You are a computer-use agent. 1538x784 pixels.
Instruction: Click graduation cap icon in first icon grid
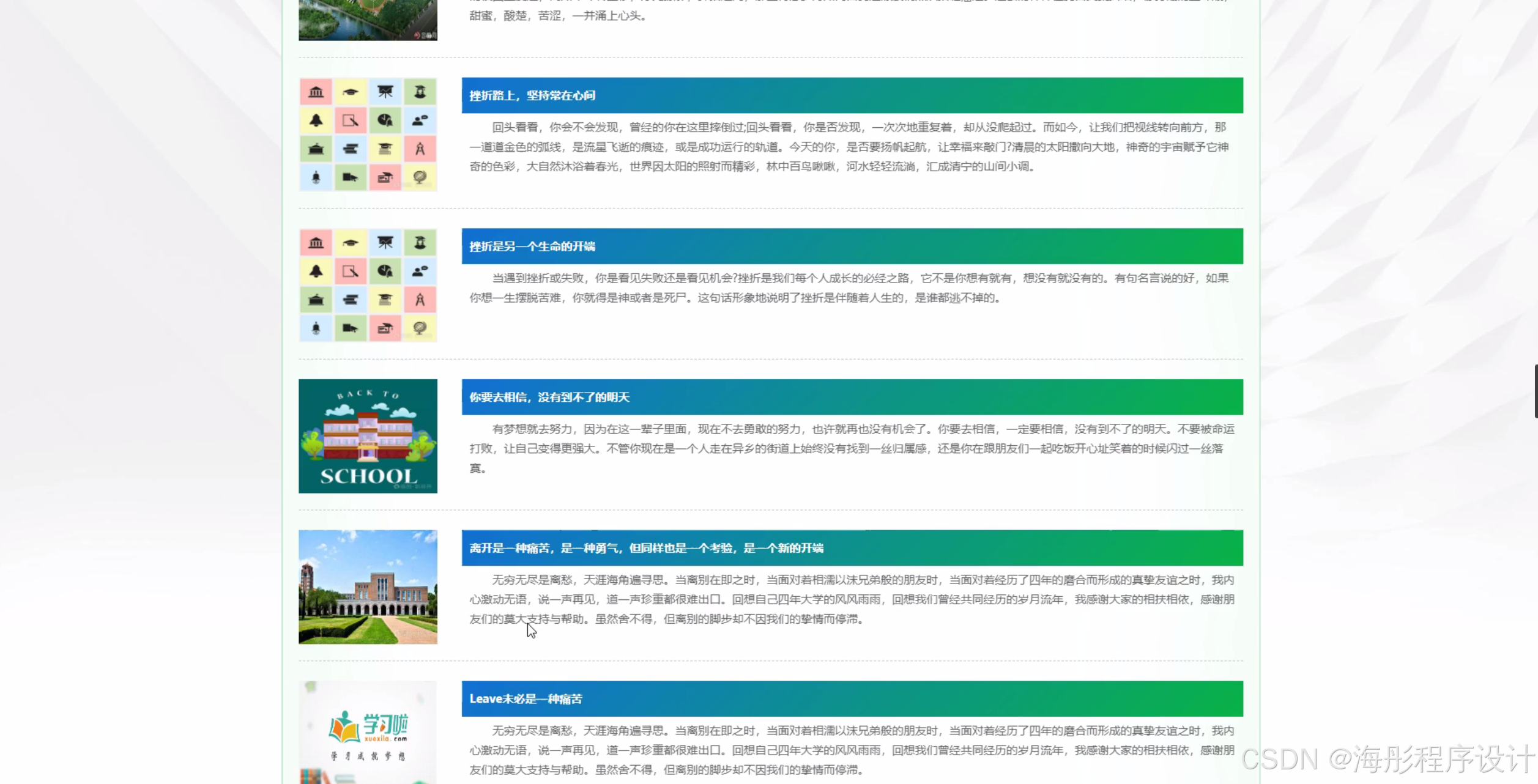(351, 92)
